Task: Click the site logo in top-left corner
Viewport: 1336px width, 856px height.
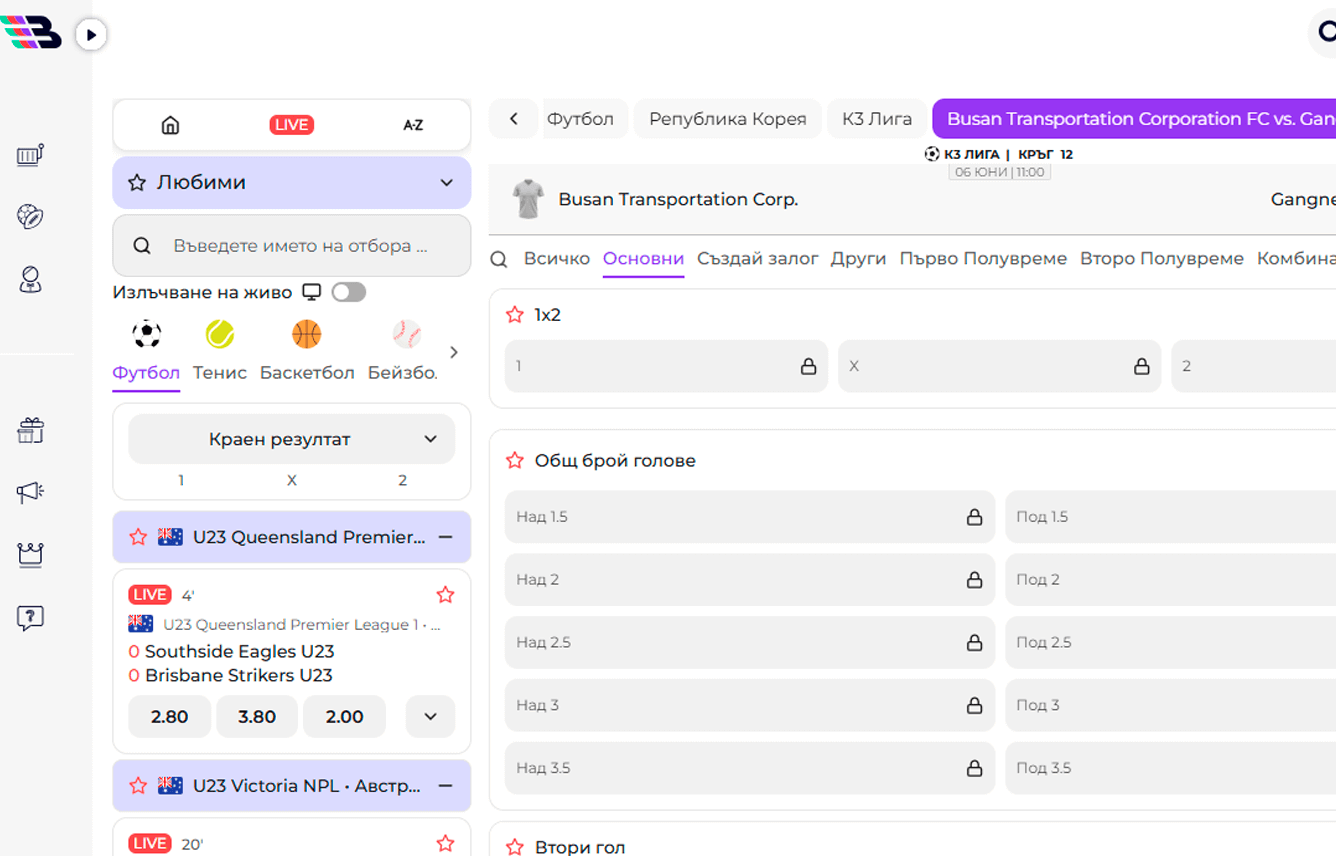Action: point(31,32)
